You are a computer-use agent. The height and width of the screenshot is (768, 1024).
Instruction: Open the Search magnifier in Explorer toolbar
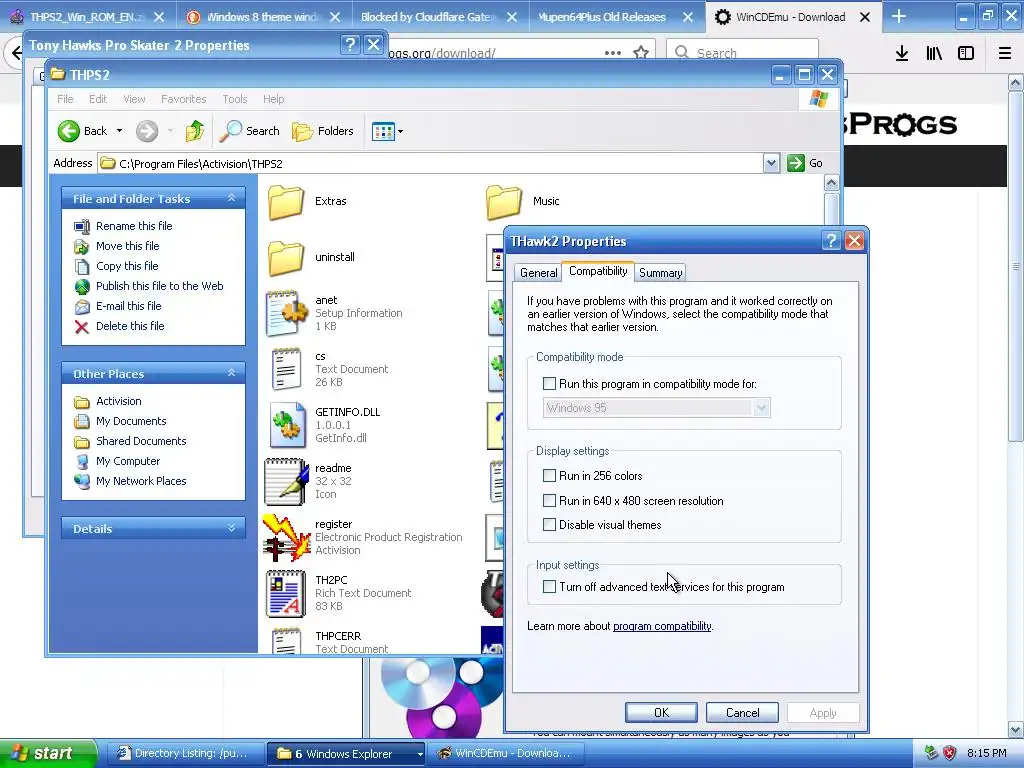[x=230, y=131]
